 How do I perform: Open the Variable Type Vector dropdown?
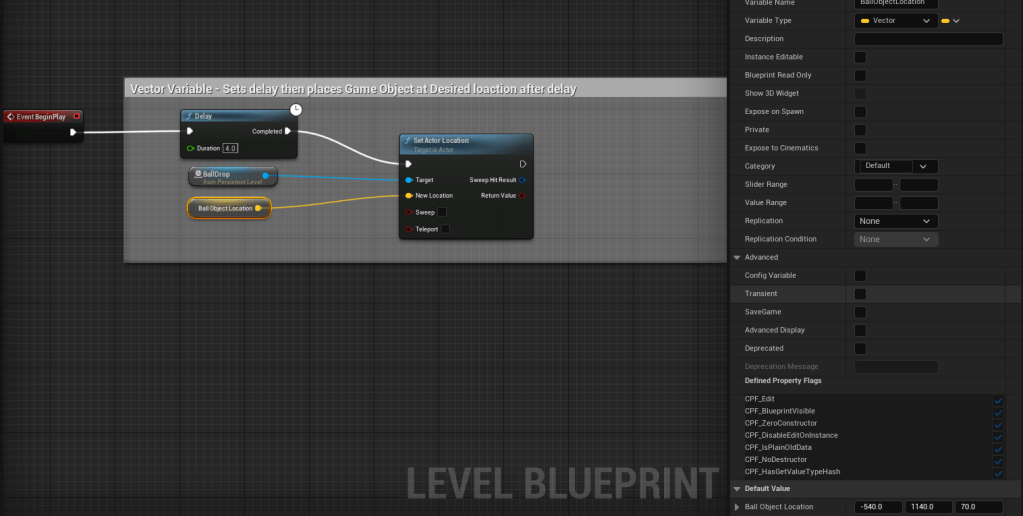pos(895,20)
